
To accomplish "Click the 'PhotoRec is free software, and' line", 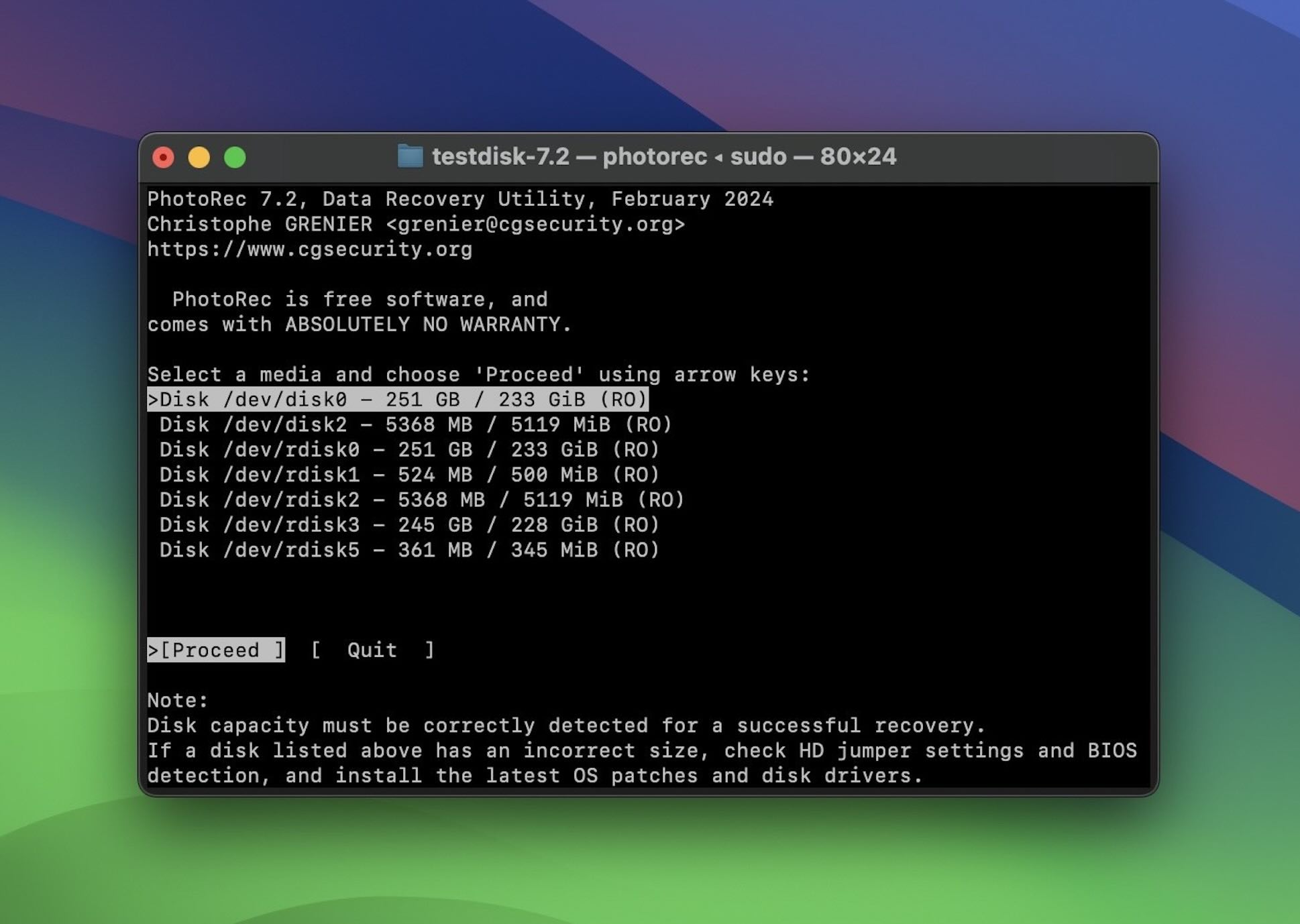I will [360, 299].
